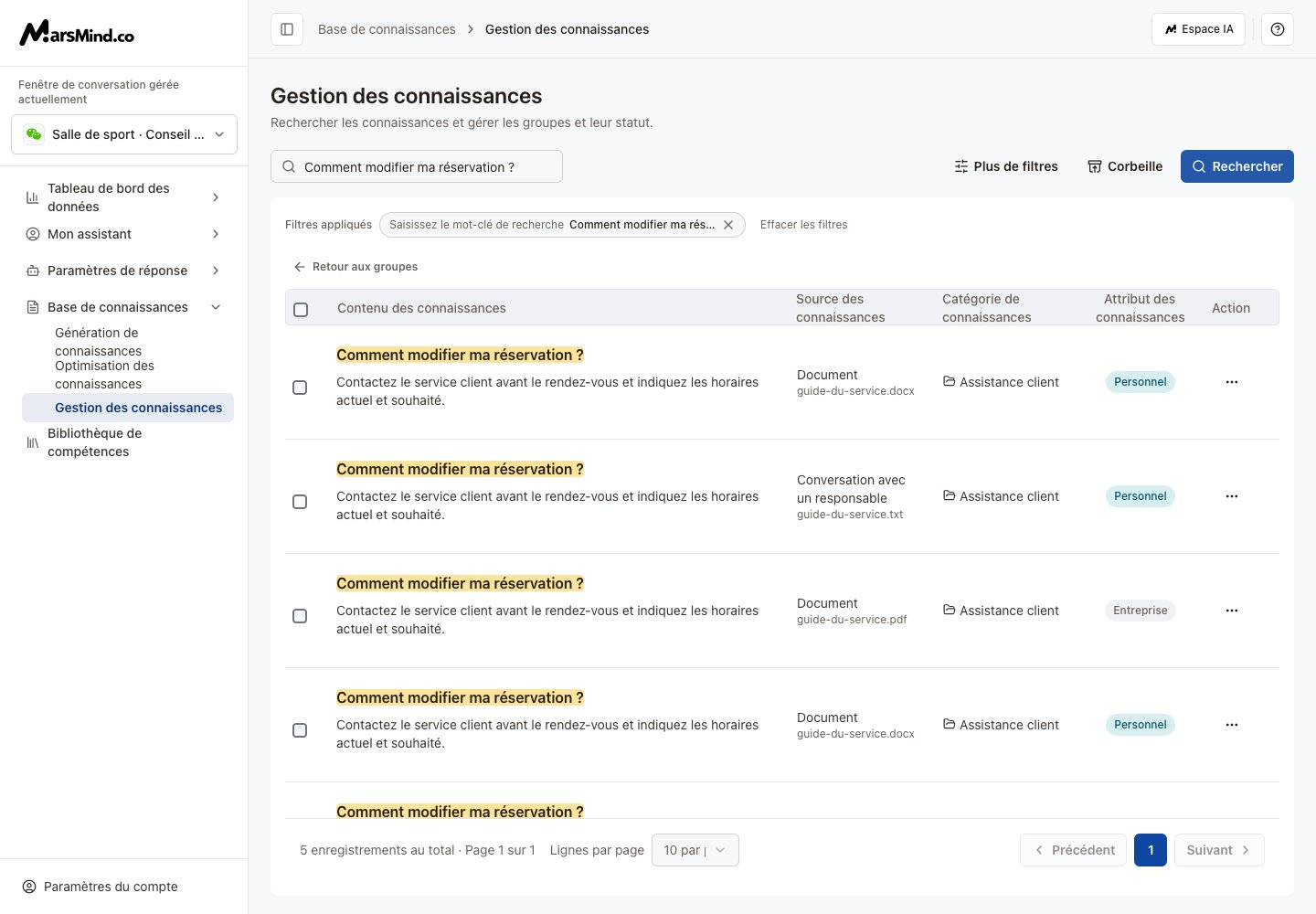Toggle the sidebar panel icon
This screenshot has width=1316, height=914.
(x=287, y=29)
